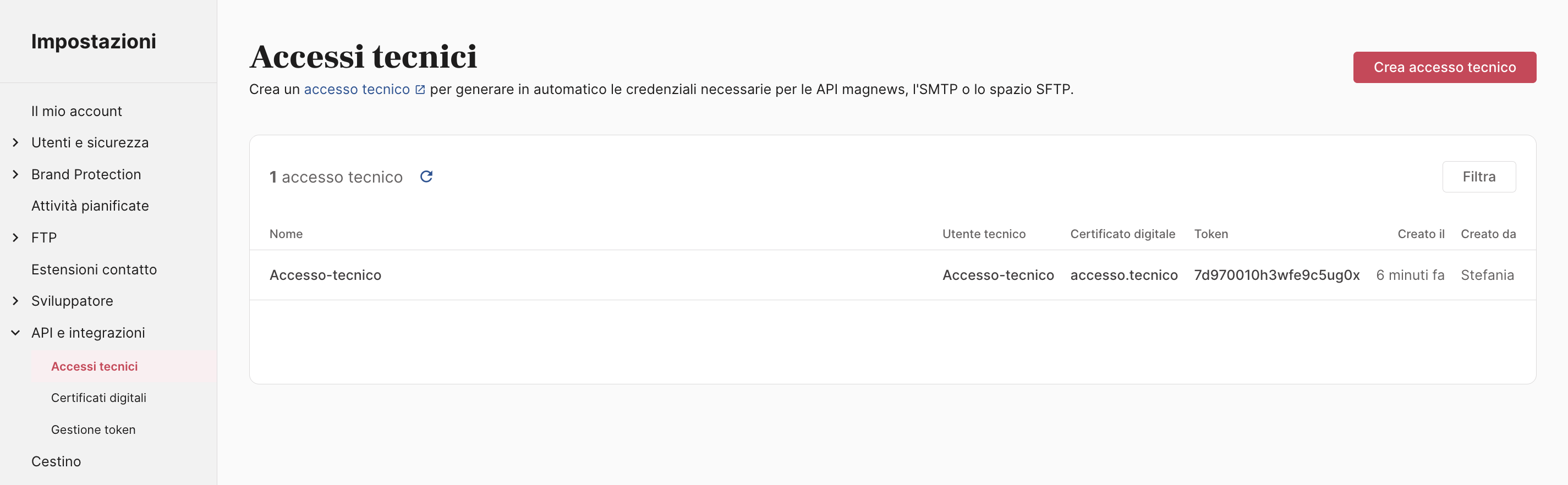The image size is (1568, 485).
Task: Expand the Sviluppatore section
Action: click(16, 301)
